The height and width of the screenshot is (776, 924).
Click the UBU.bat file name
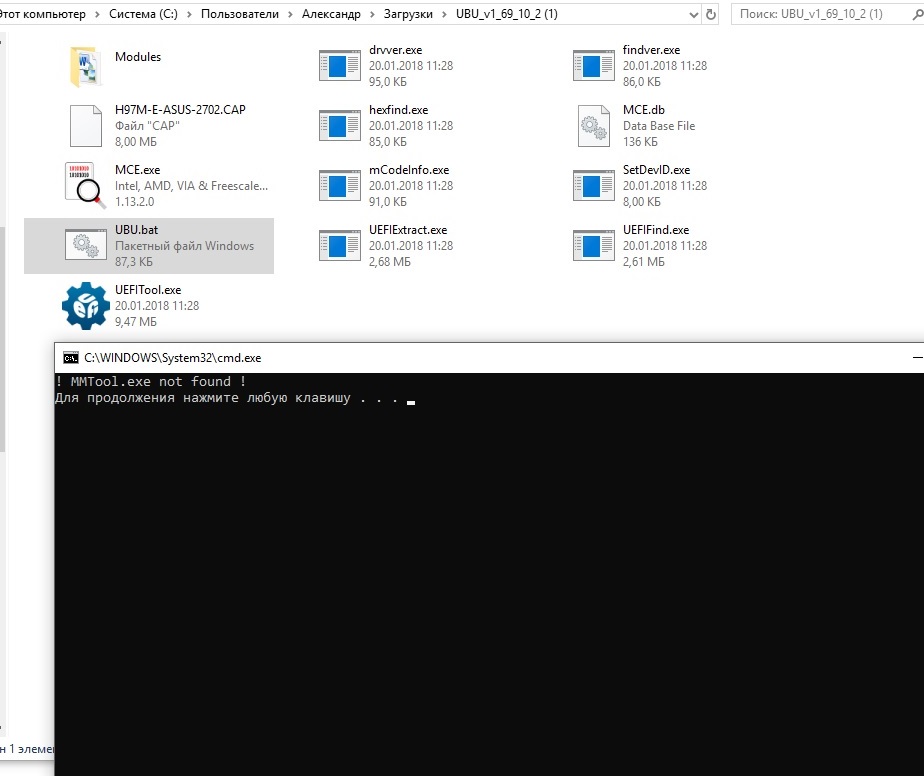pyautogui.click(x=136, y=230)
